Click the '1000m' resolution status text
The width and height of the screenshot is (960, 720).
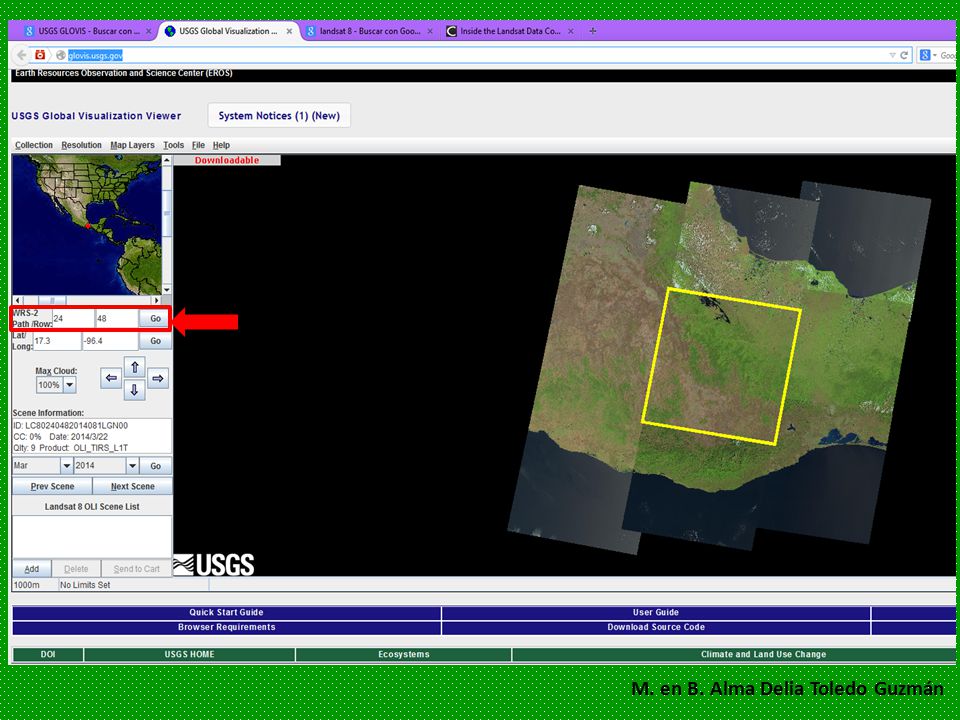click(26, 585)
